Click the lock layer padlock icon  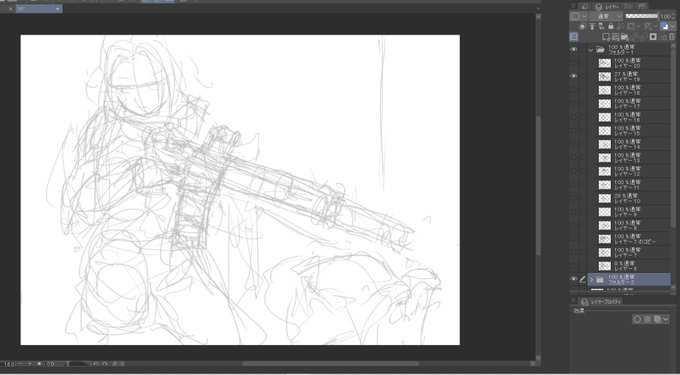point(611,26)
